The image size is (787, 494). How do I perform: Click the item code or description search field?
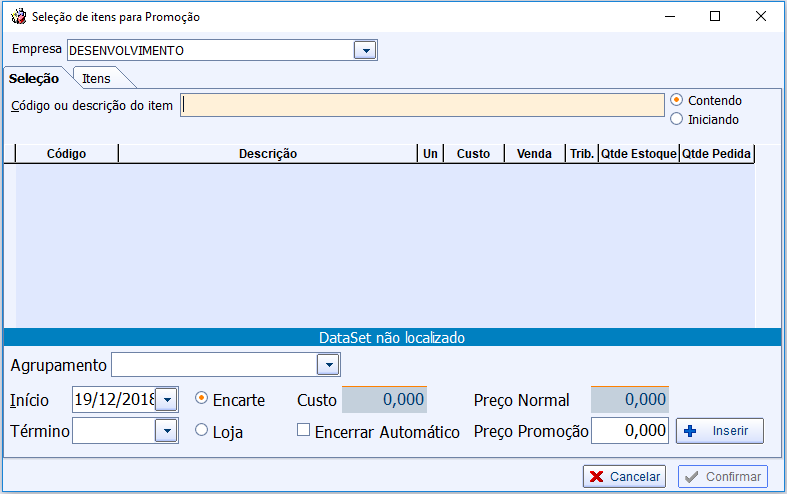point(422,105)
